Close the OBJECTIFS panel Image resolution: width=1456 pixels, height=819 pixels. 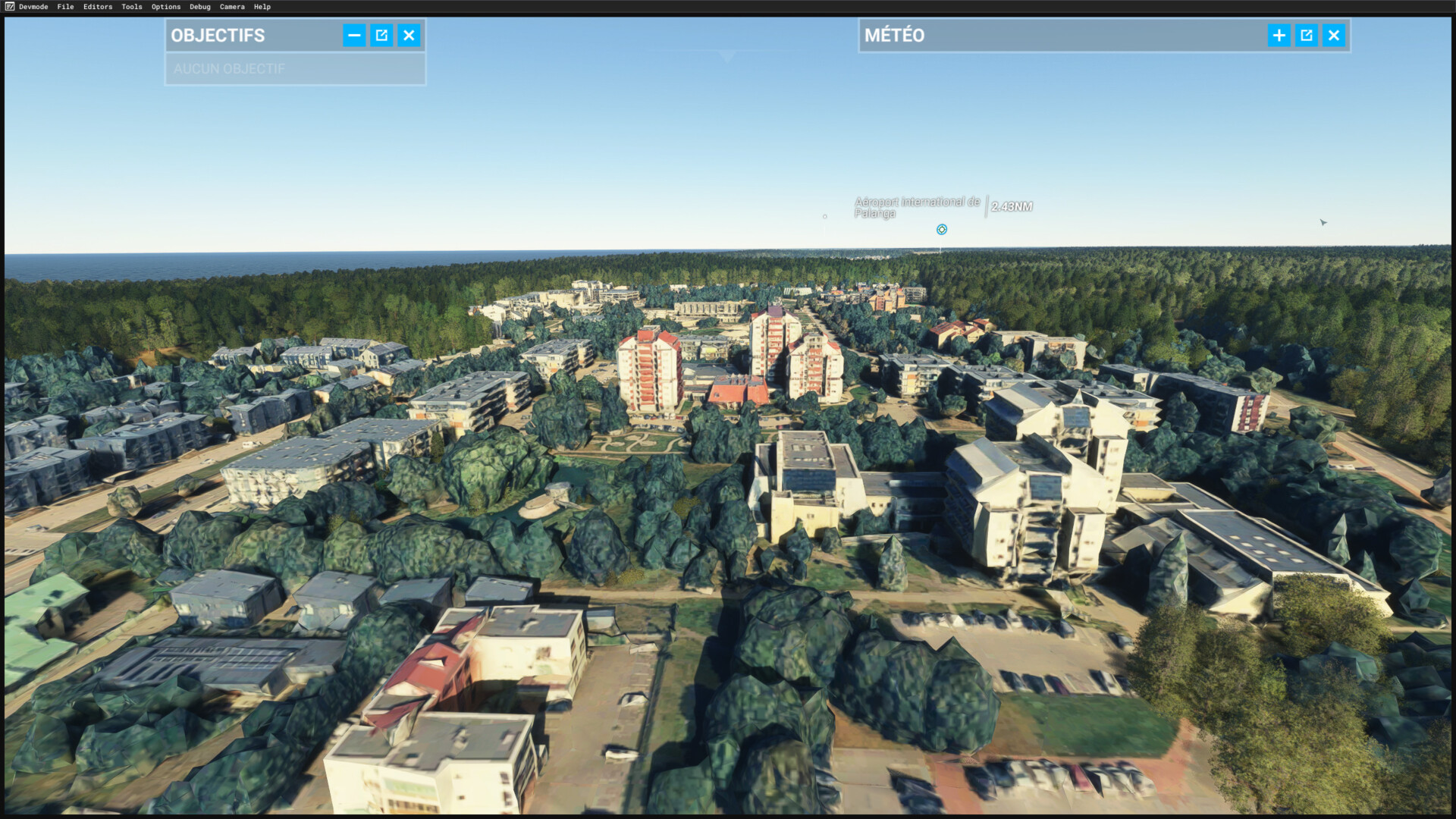(x=409, y=36)
